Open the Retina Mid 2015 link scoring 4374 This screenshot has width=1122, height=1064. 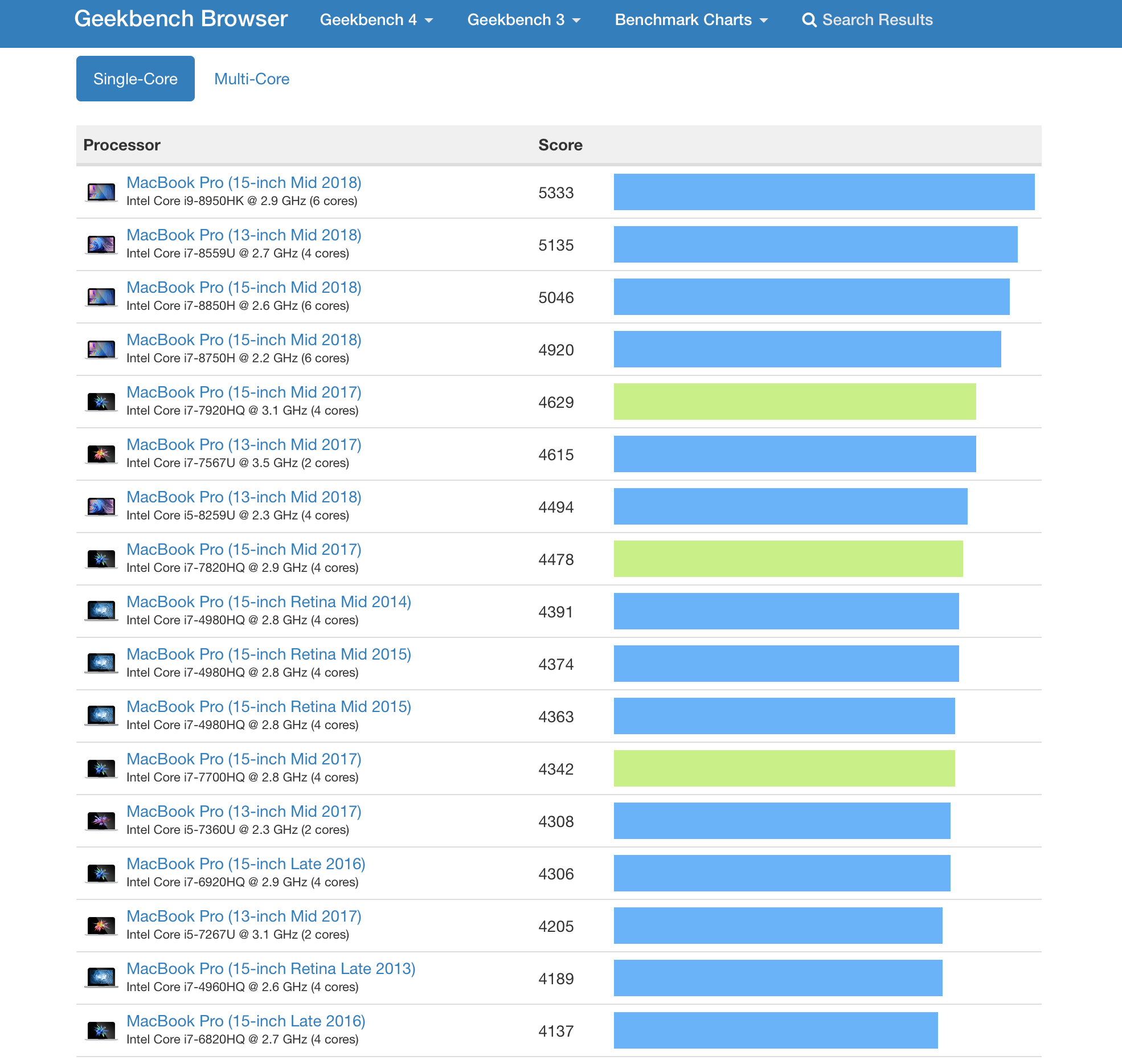[x=269, y=654]
